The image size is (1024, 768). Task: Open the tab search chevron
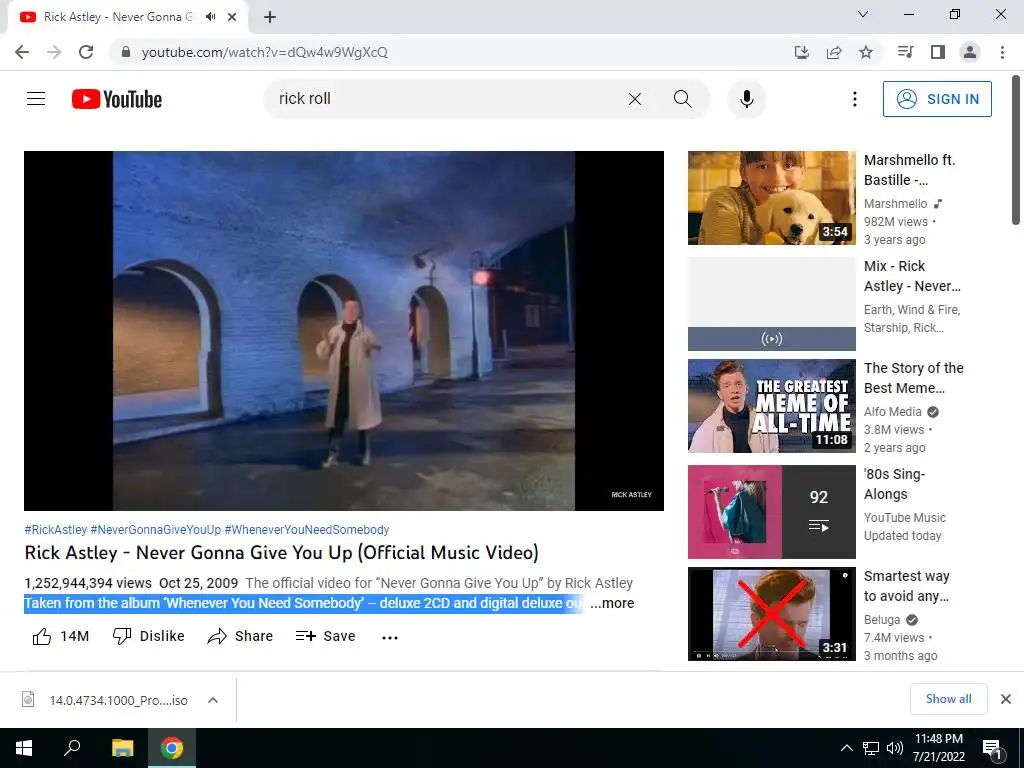(863, 14)
